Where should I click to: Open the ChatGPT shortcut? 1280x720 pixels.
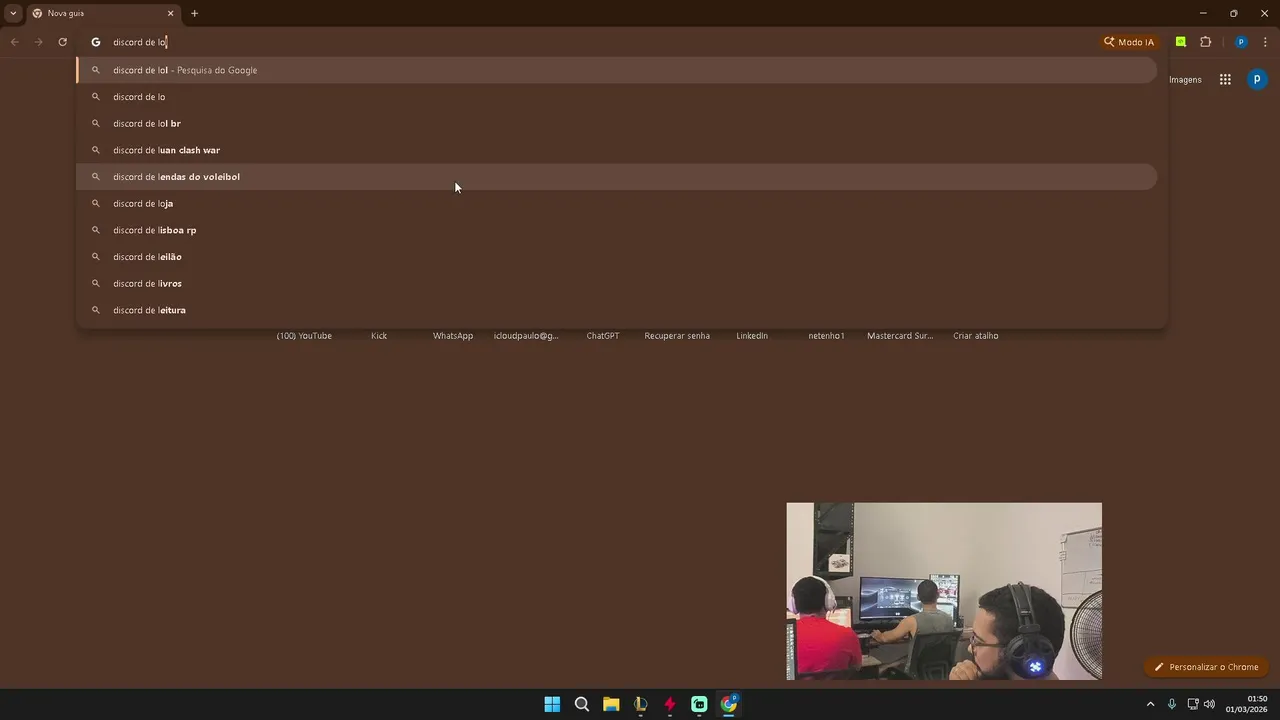pyautogui.click(x=603, y=336)
